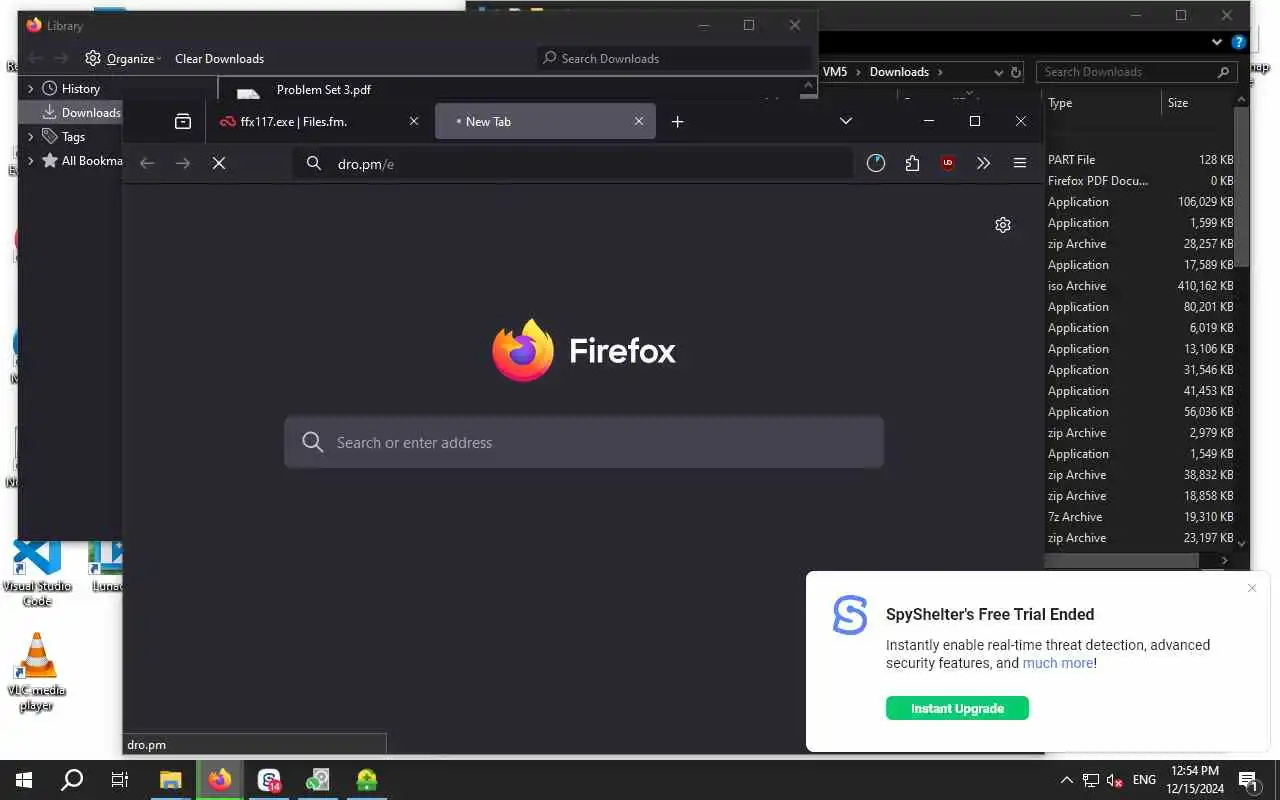The width and height of the screenshot is (1280, 800).
Task: Open the Organize dropdown in Library
Action: click(x=123, y=58)
